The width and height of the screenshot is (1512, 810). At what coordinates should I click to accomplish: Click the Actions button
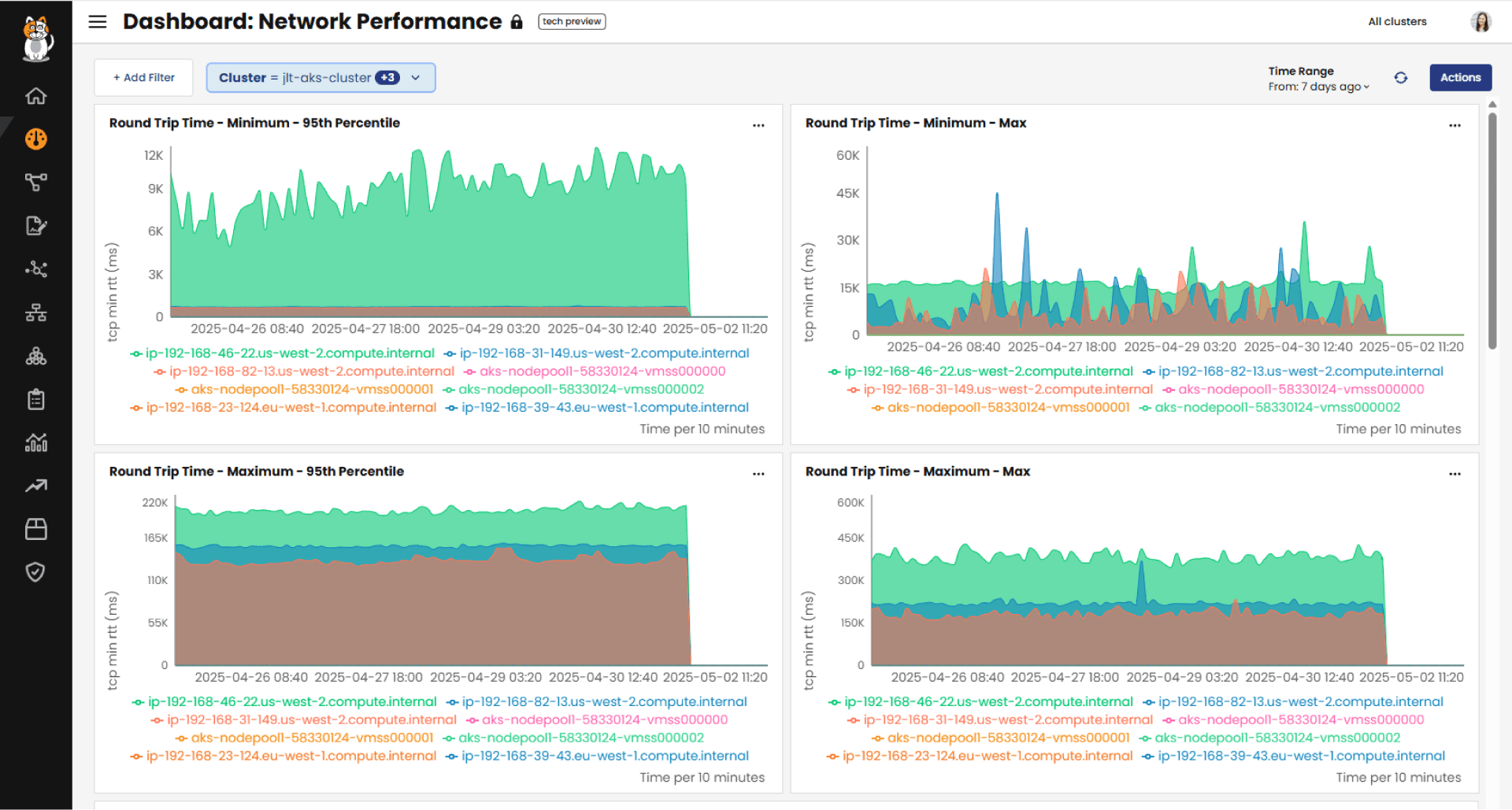click(1461, 78)
